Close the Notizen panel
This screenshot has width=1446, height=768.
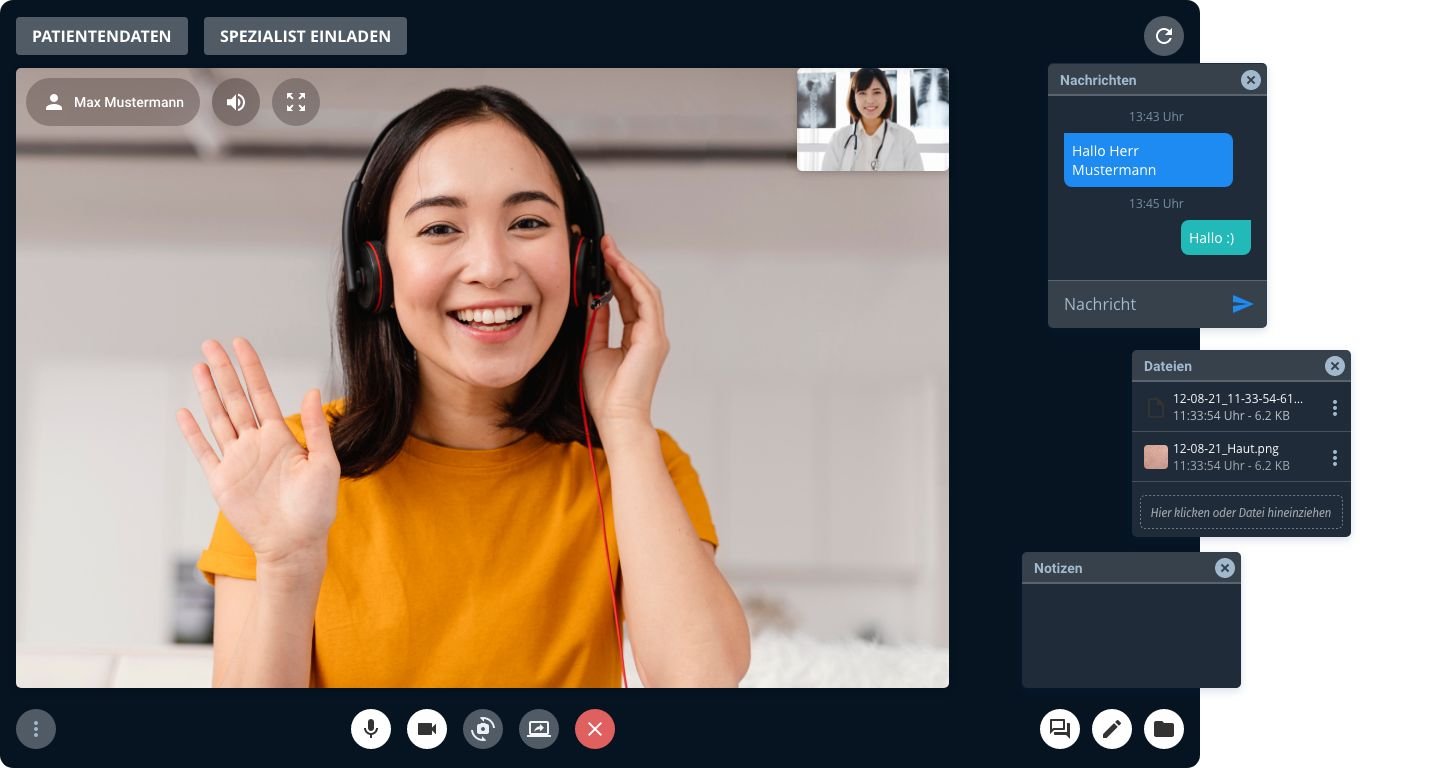[1225, 568]
